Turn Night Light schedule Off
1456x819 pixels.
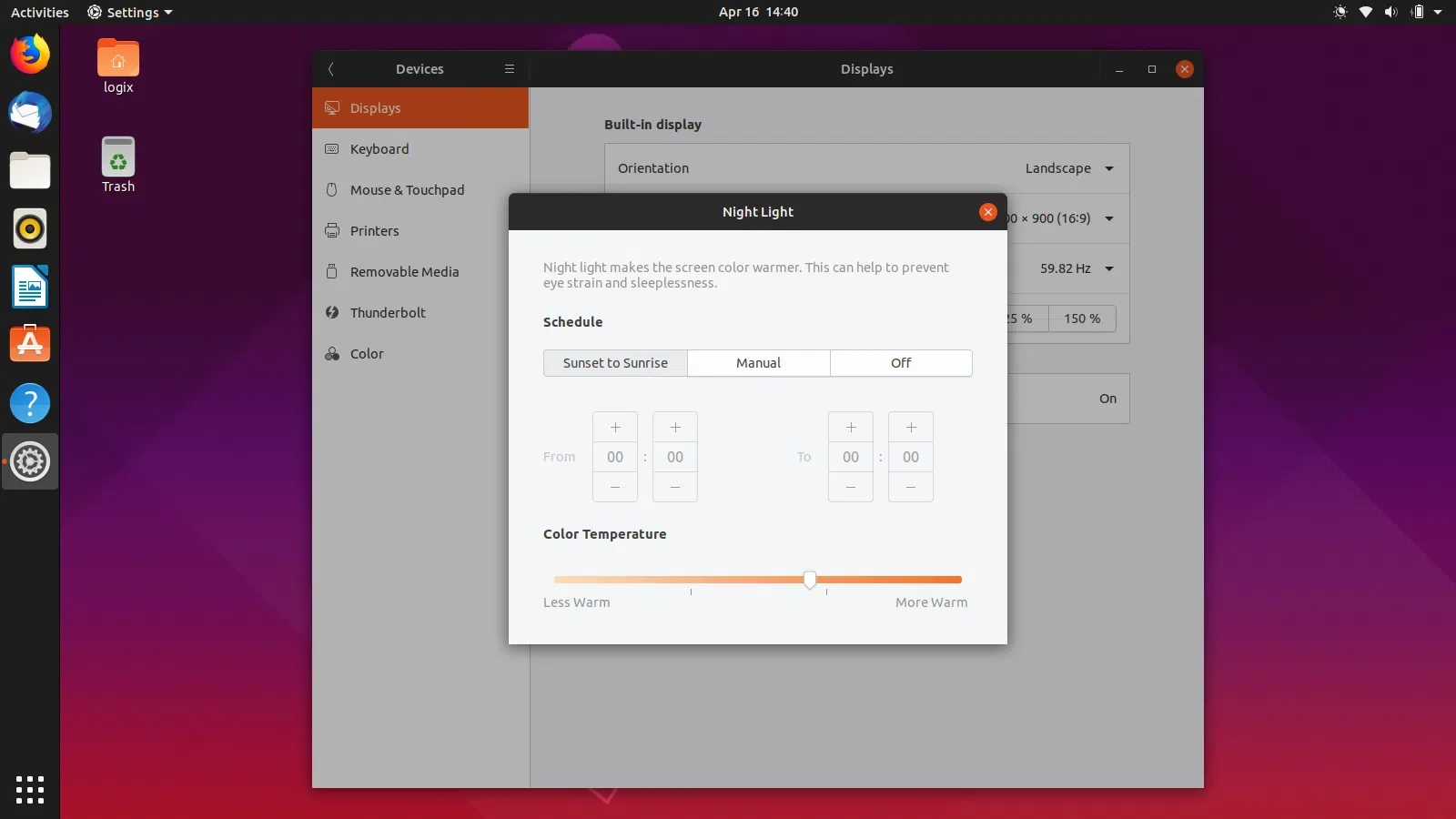point(901,363)
